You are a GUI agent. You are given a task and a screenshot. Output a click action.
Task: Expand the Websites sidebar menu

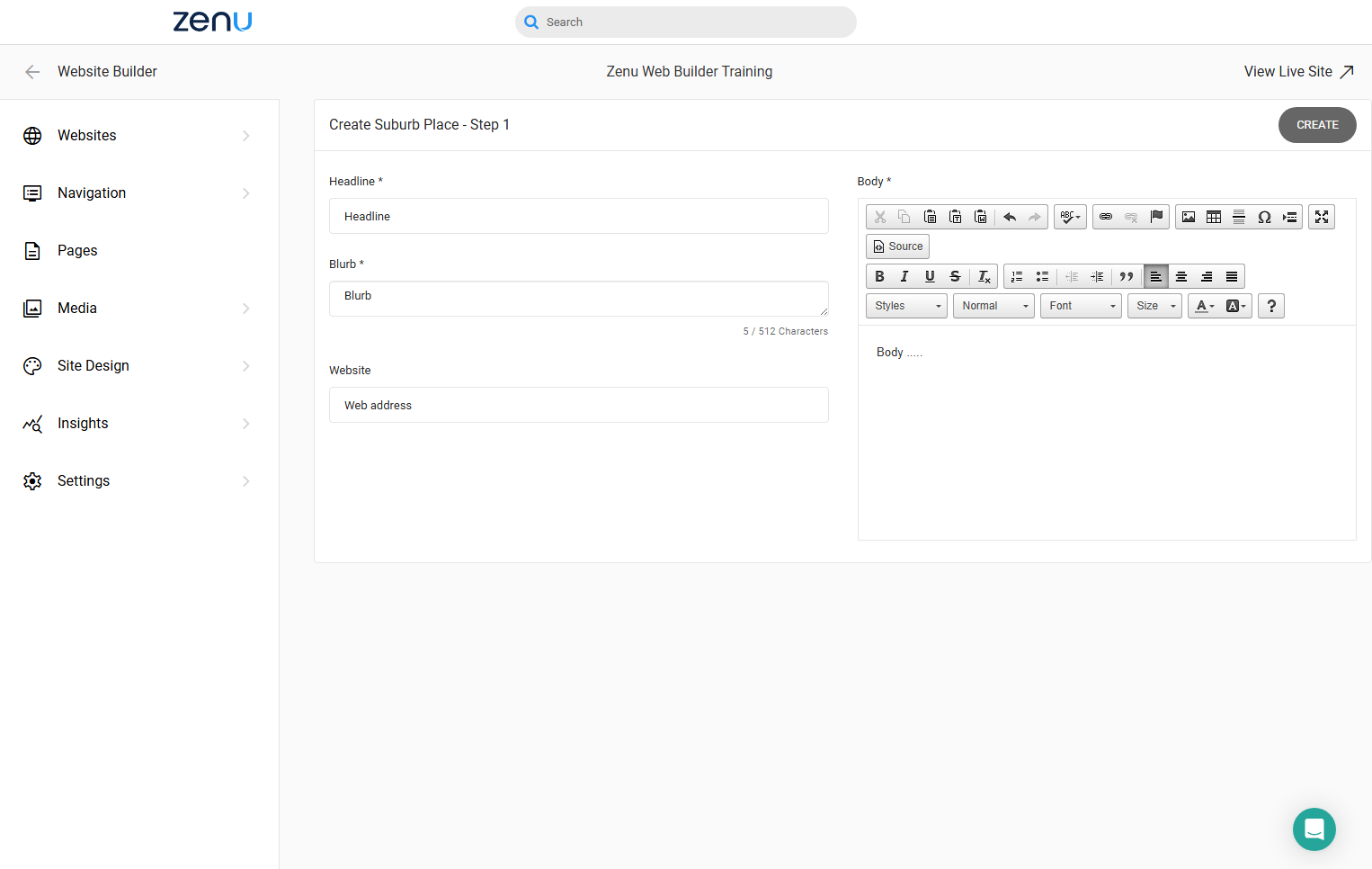click(138, 136)
